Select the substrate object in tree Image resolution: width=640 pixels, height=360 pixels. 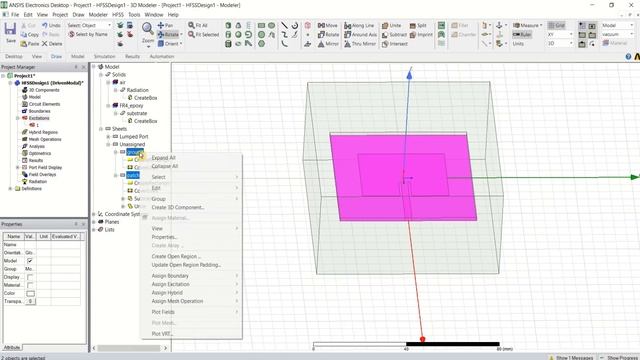(x=137, y=113)
